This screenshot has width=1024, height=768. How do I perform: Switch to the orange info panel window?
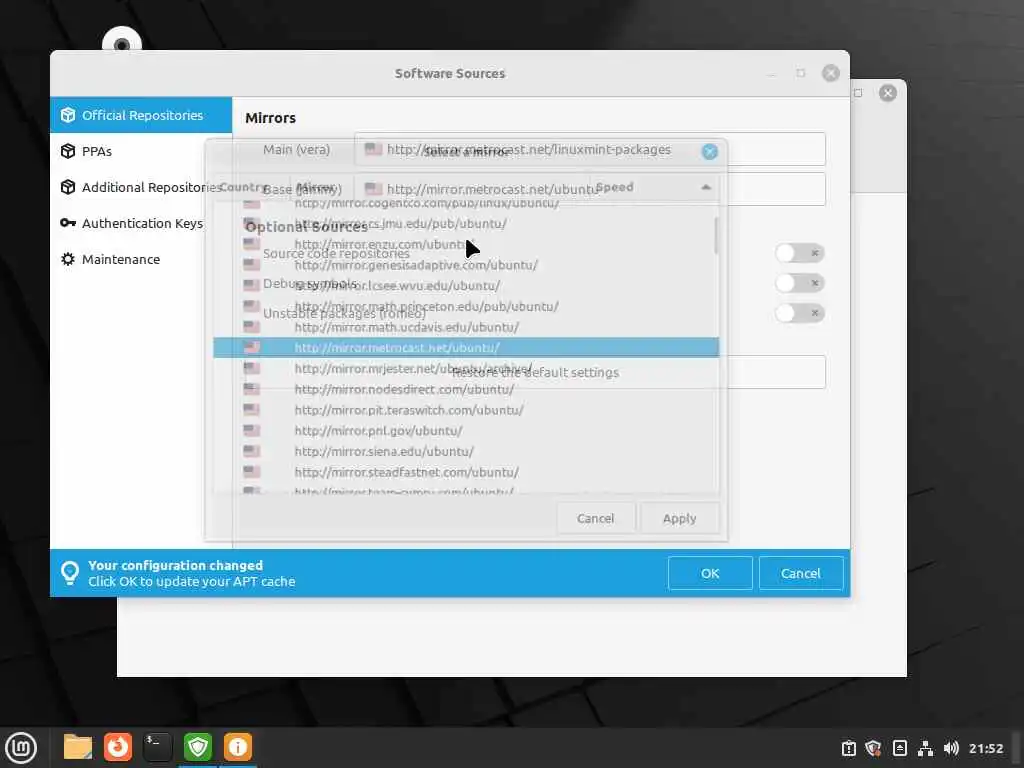point(238,747)
